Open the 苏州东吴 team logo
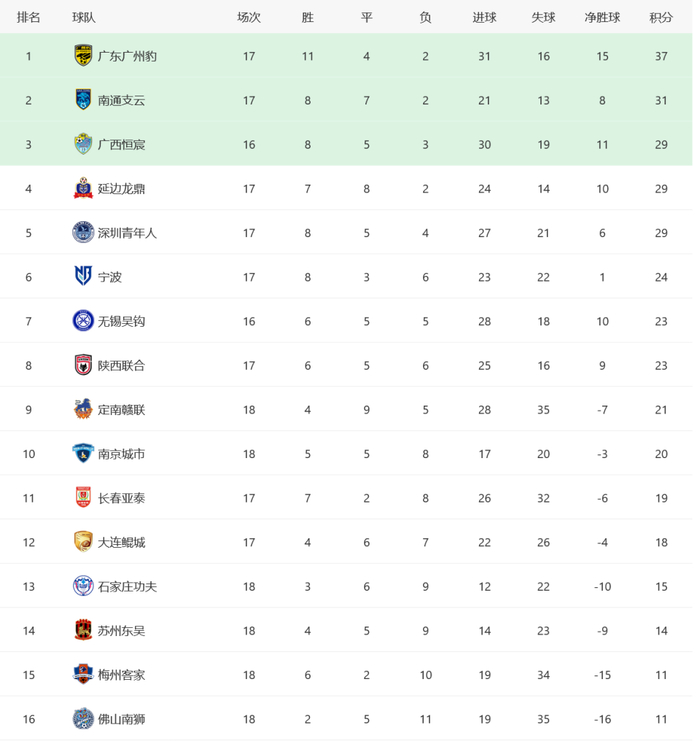700x747 pixels. tap(83, 630)
